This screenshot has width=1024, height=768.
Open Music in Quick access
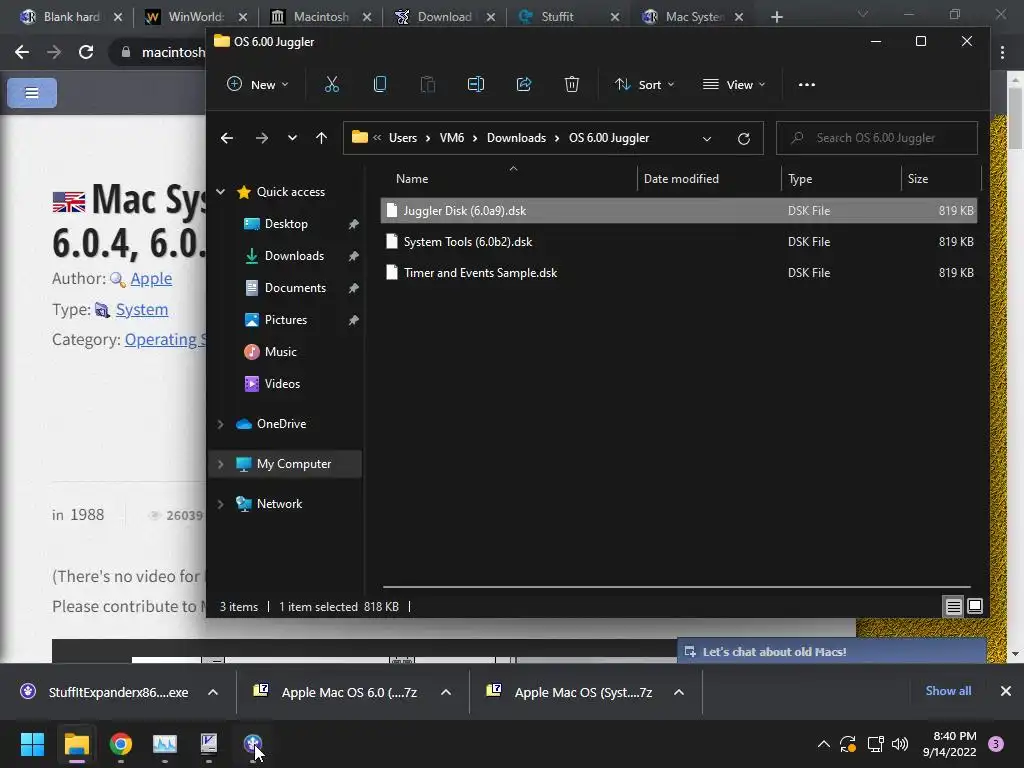[280, 352]
